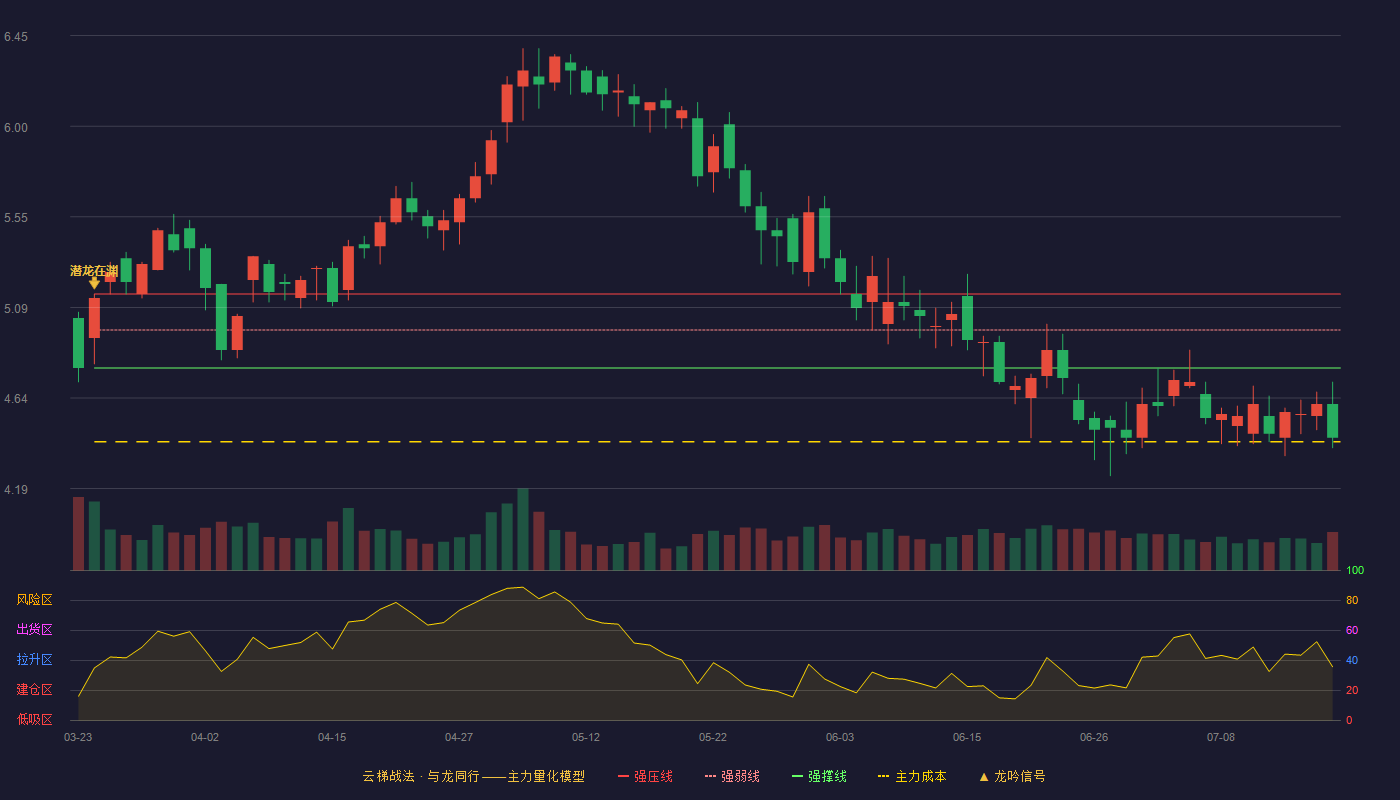Click the red 20 indicator scale value
This screenshot has width=1400, height=800.
click(1352, 690)
